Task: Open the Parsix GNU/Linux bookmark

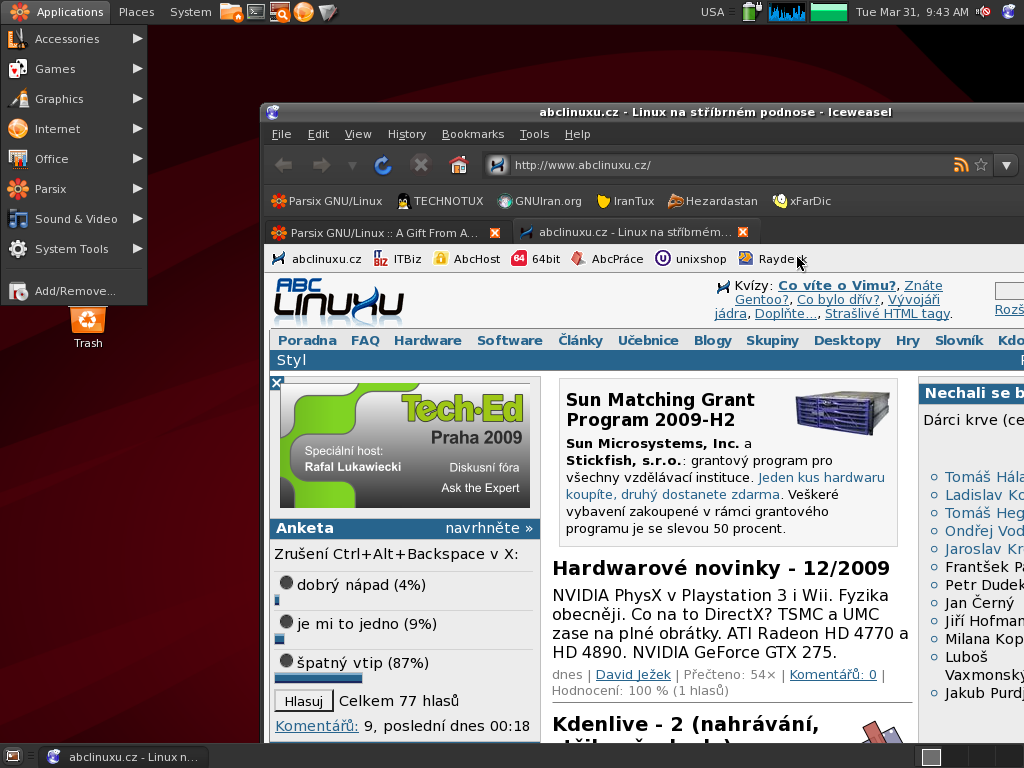Action: tap(327, 201)
